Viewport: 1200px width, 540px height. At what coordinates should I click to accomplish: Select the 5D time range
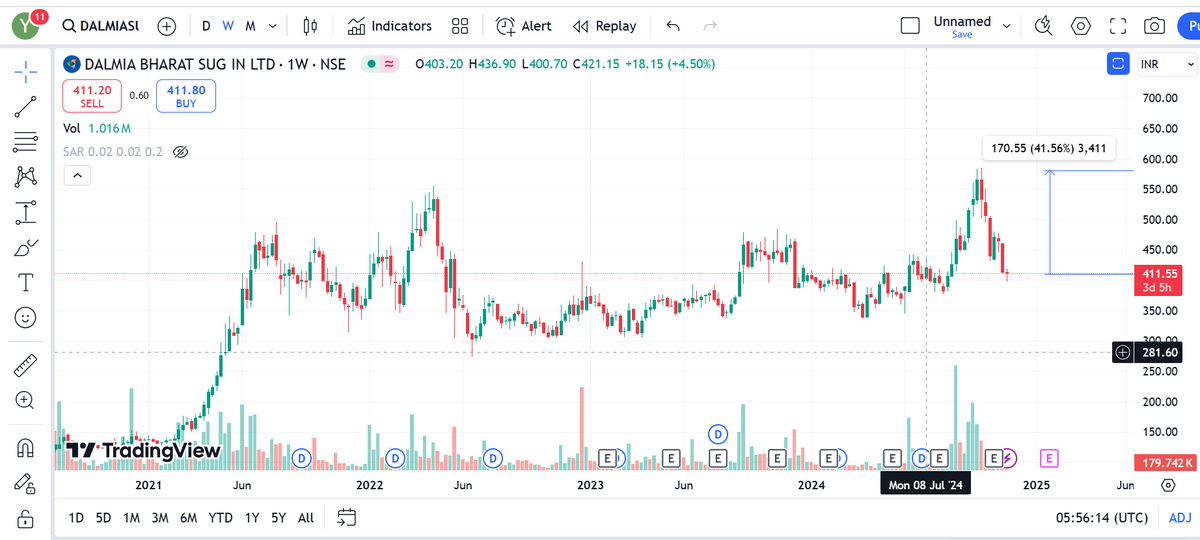click(x=104, y=518)
